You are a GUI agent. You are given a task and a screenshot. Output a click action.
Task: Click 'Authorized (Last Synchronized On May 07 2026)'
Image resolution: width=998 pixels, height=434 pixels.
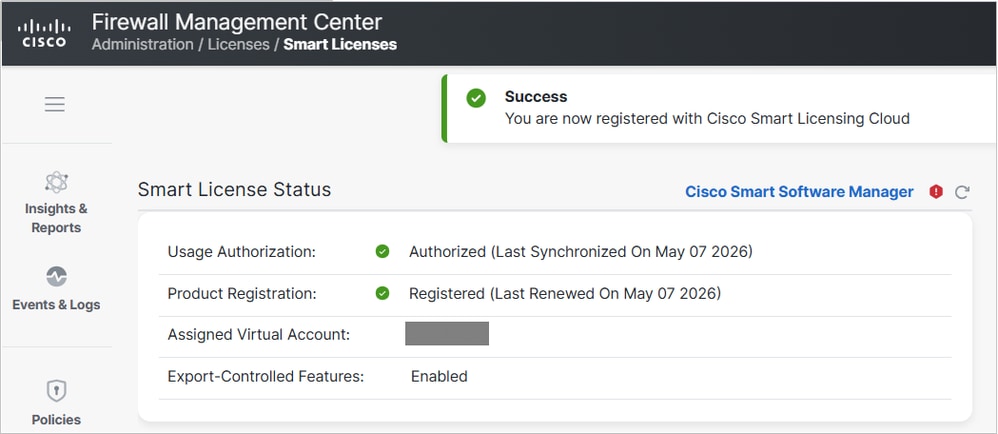pos(580,252)
